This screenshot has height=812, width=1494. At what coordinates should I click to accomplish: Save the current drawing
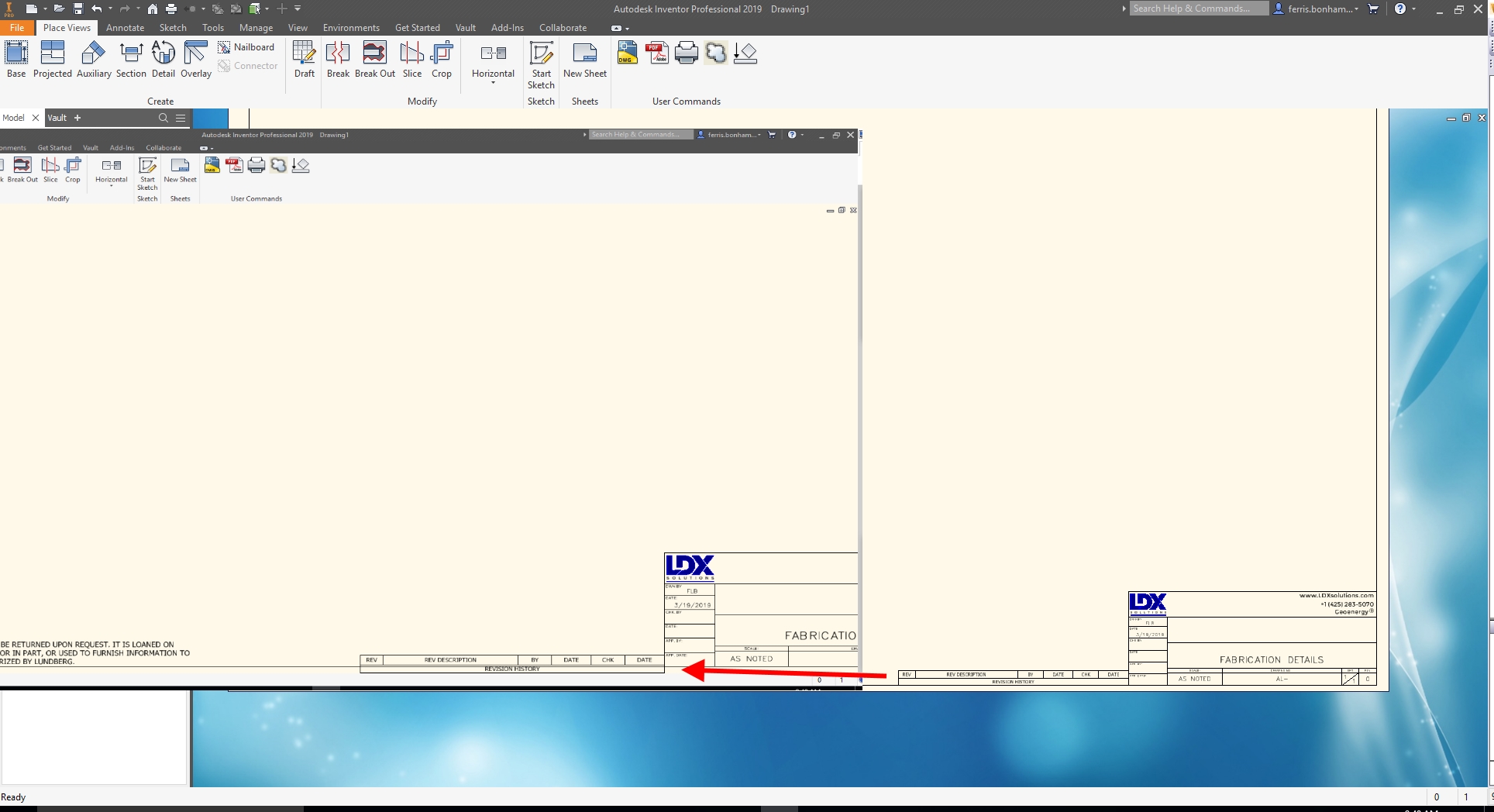(77, 9)
